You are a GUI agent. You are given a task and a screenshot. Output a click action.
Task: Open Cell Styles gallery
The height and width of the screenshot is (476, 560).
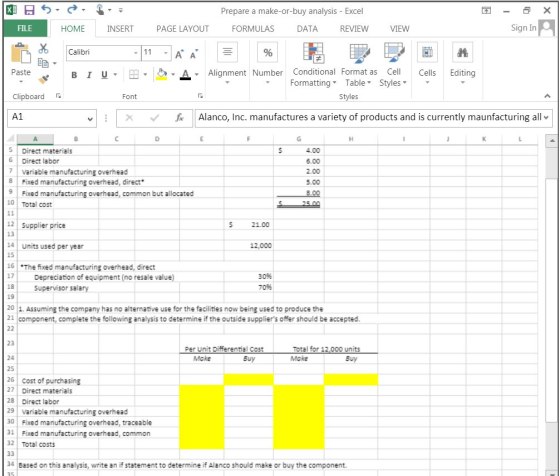click(x=394, y=65)
